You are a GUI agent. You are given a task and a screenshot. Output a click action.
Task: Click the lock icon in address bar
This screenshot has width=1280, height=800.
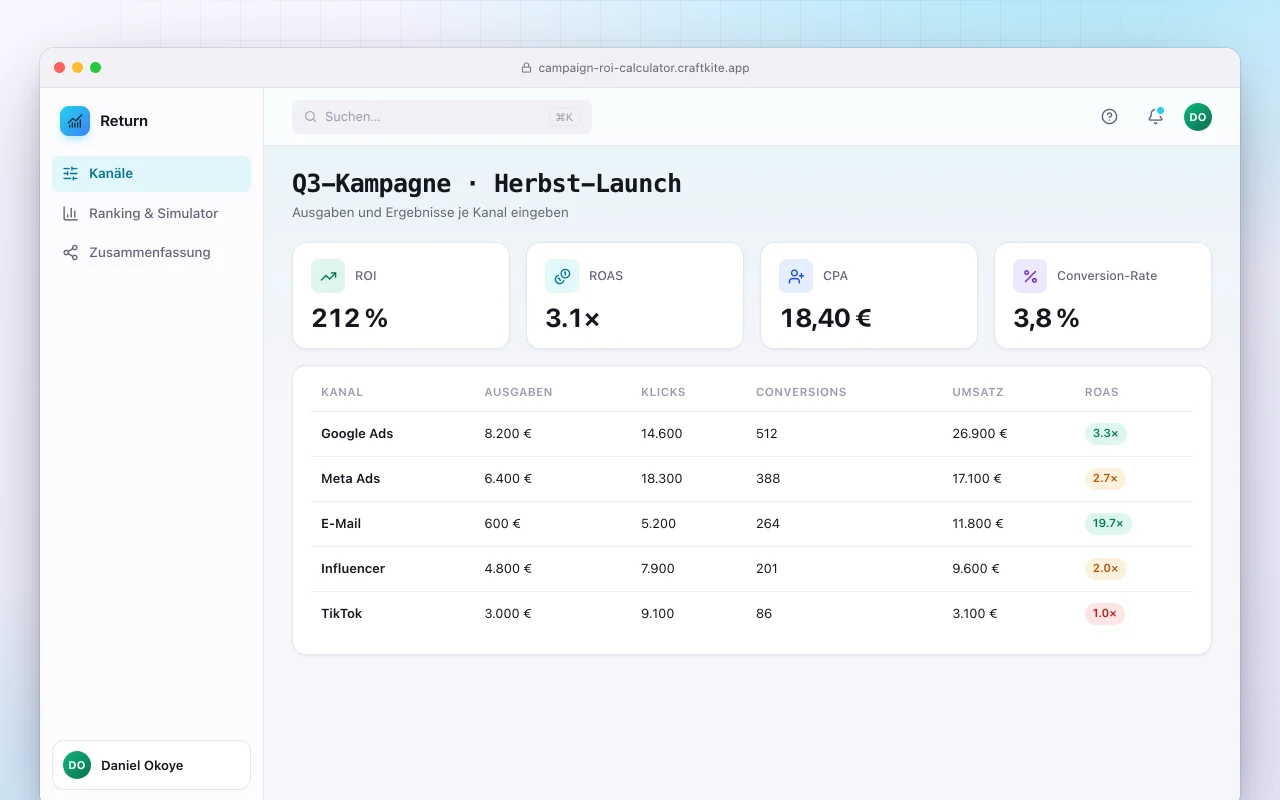(x=527, y=68)
